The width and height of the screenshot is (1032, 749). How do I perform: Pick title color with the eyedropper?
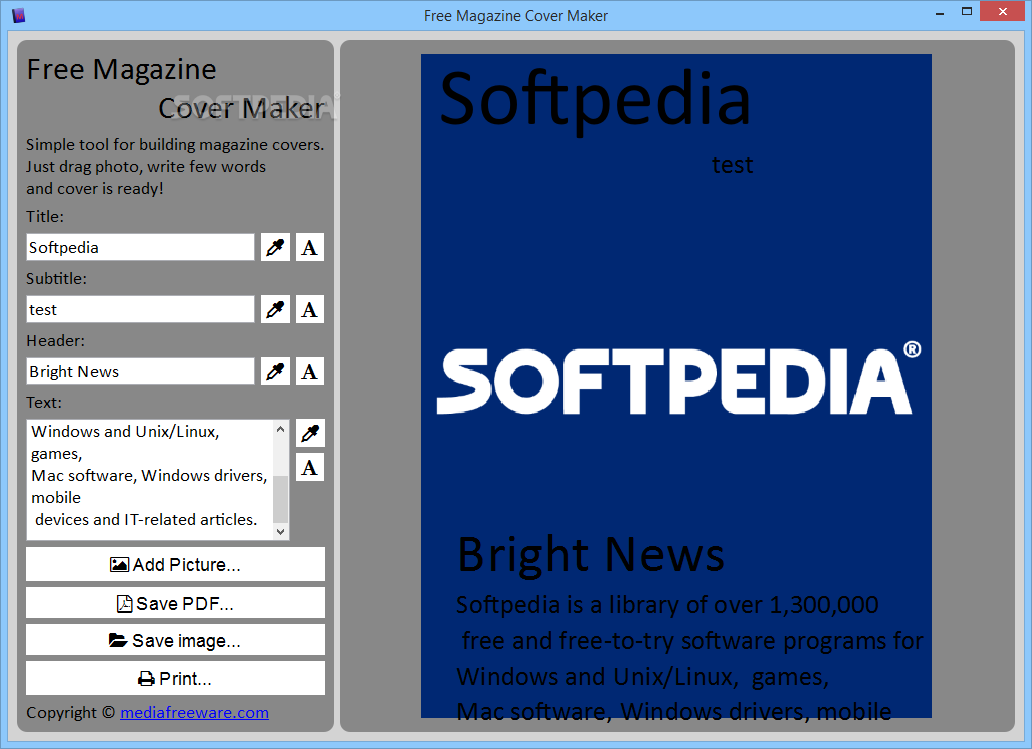[x=275, y=247]
